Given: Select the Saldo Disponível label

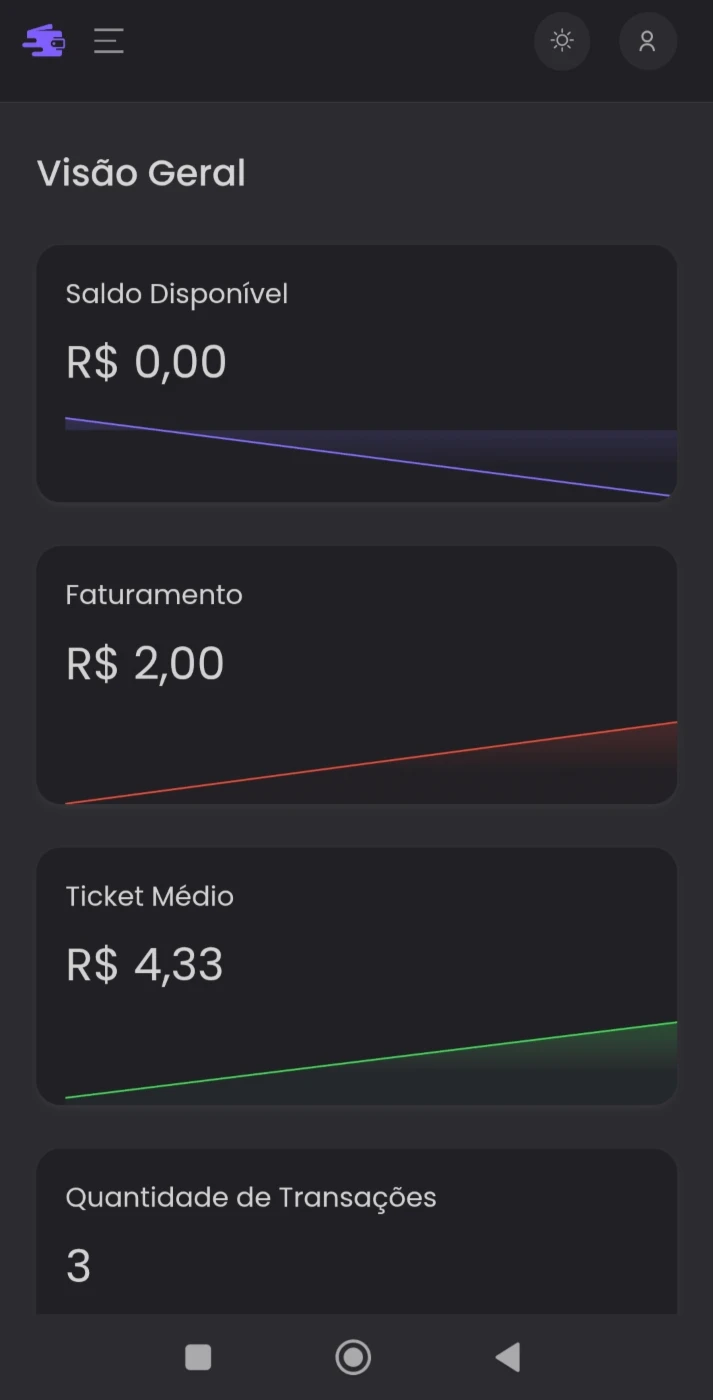Looking at the screenshot, I should [177, 294].
